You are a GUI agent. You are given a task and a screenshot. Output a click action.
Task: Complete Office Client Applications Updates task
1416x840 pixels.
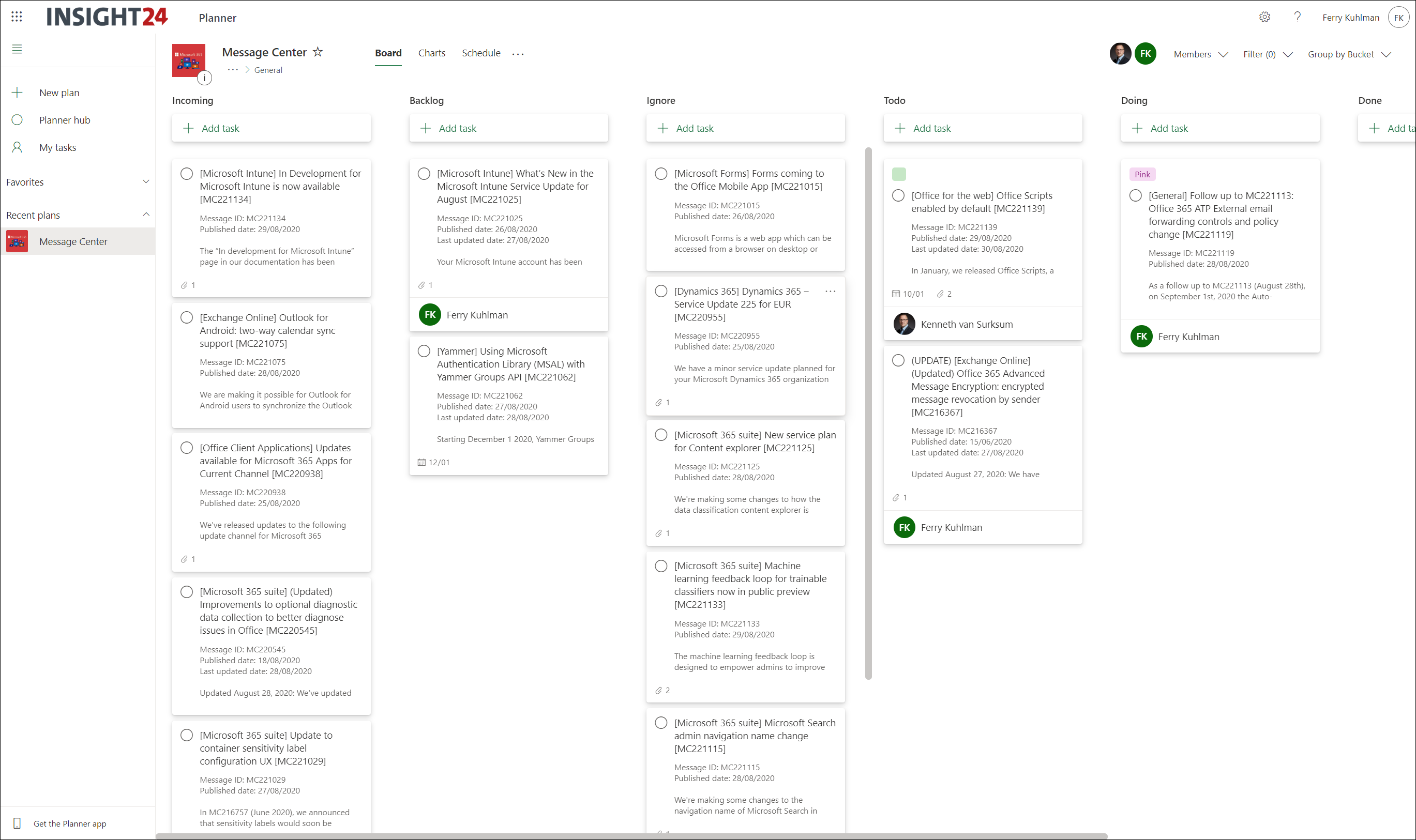coord(186,448)
